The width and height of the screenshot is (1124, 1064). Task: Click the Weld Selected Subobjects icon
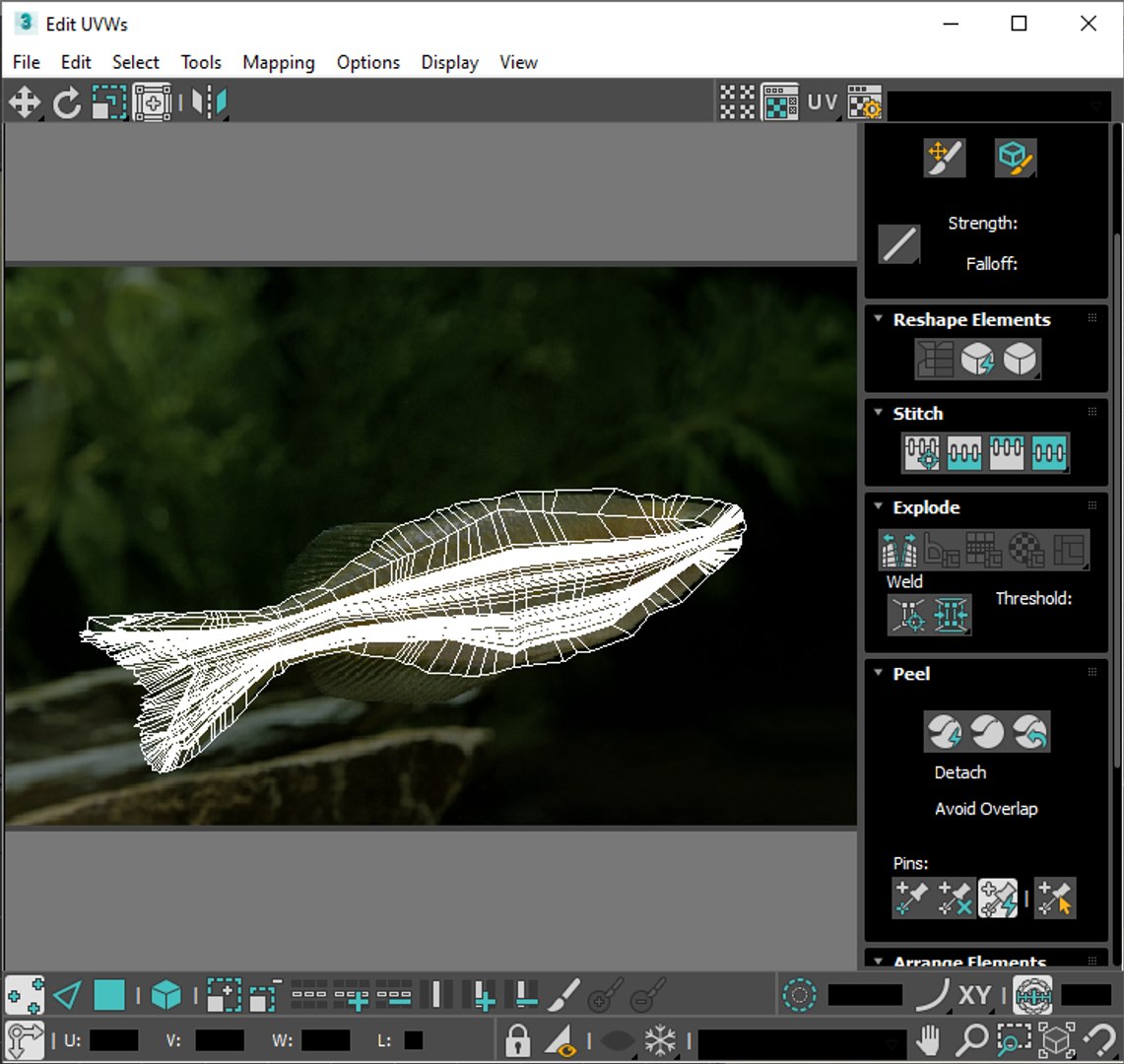(x=951, y=615)
